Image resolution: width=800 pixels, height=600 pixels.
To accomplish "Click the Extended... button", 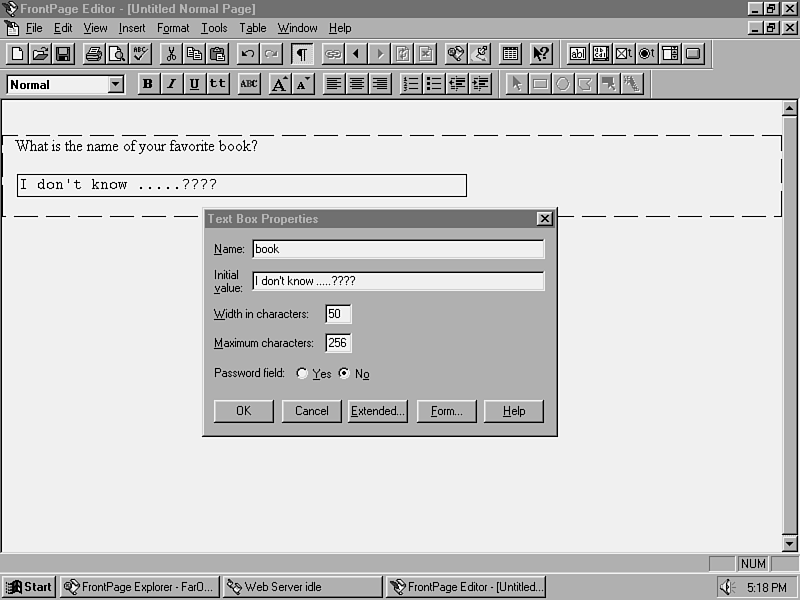I will [x=377, y=411].
